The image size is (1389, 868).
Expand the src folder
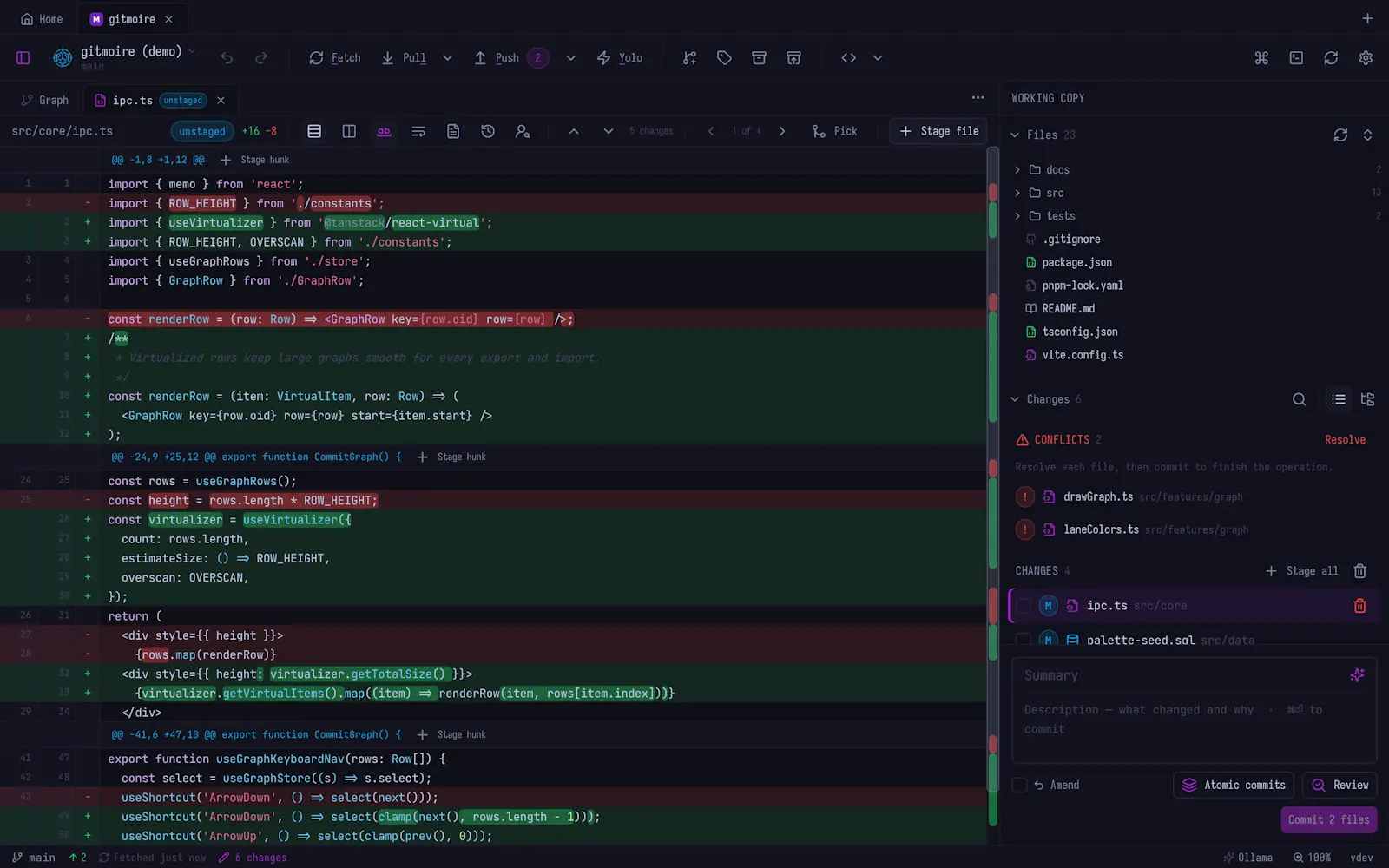tap(1017, 193)
